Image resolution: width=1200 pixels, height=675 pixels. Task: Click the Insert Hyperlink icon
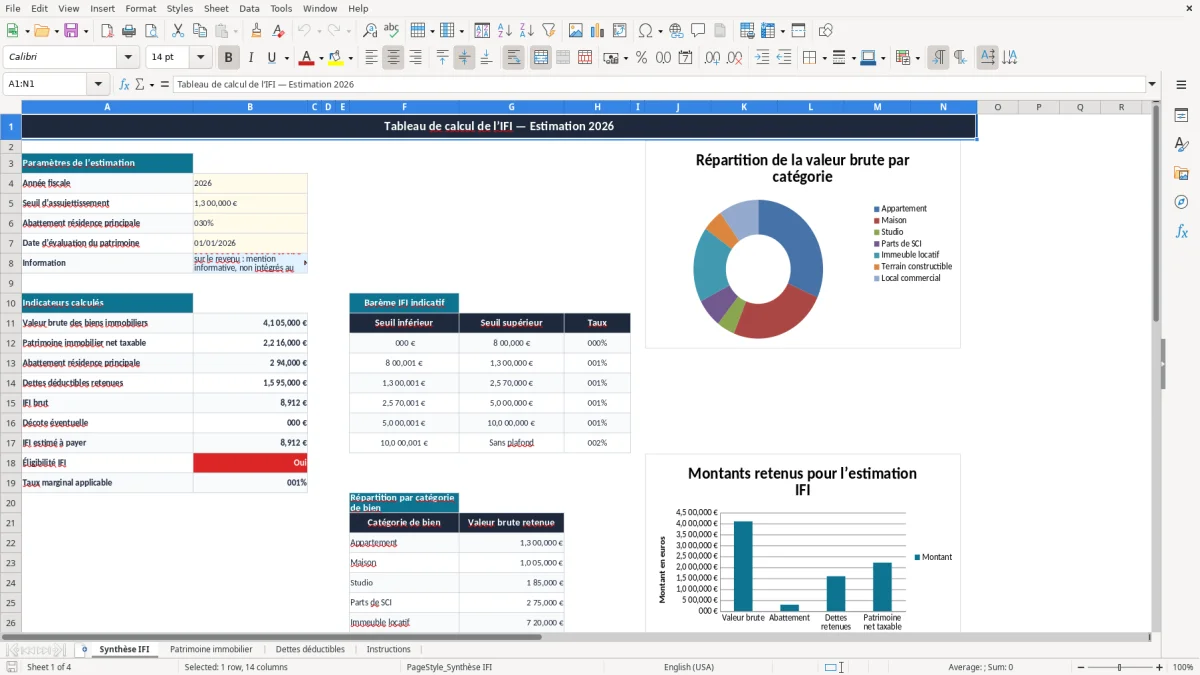point(677,31)
